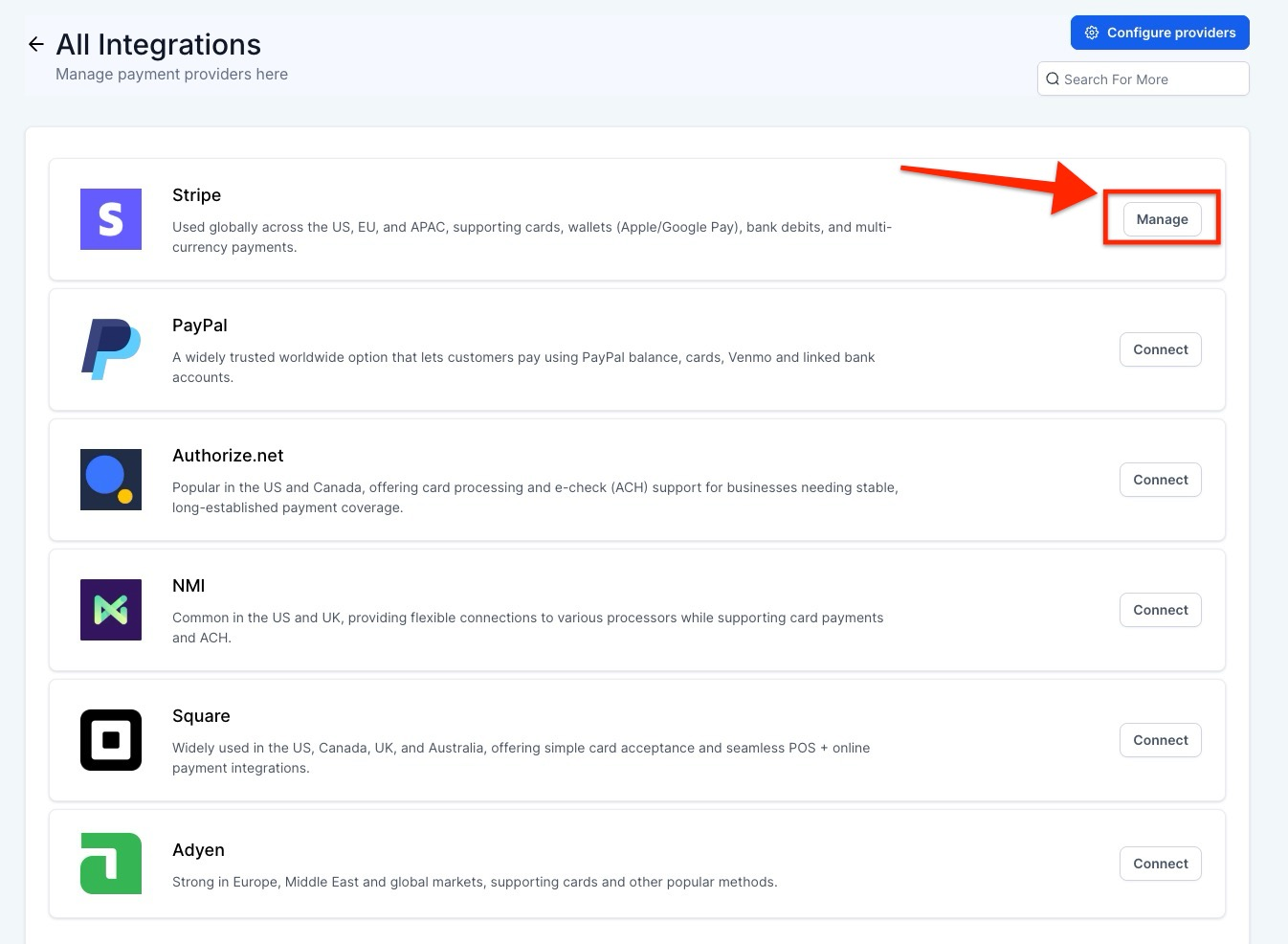
Task: Click Authorize.net's 'Popular in the US and Canada' description
Action: coord(535,498)
